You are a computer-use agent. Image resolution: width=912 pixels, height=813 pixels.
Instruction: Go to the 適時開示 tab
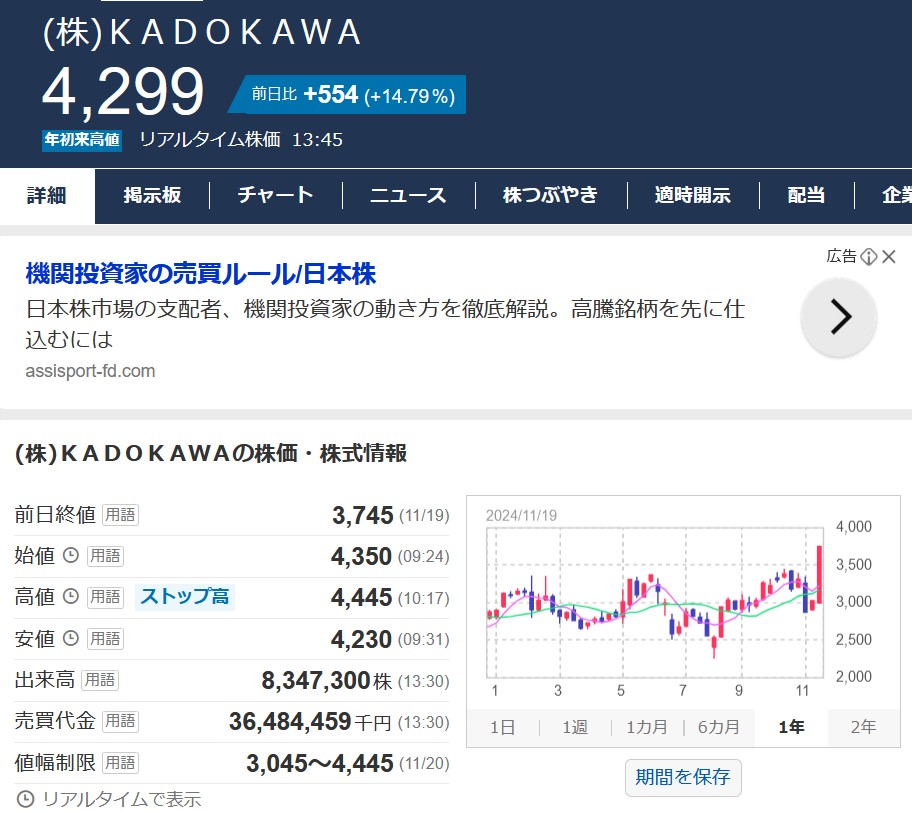(693, 195)
